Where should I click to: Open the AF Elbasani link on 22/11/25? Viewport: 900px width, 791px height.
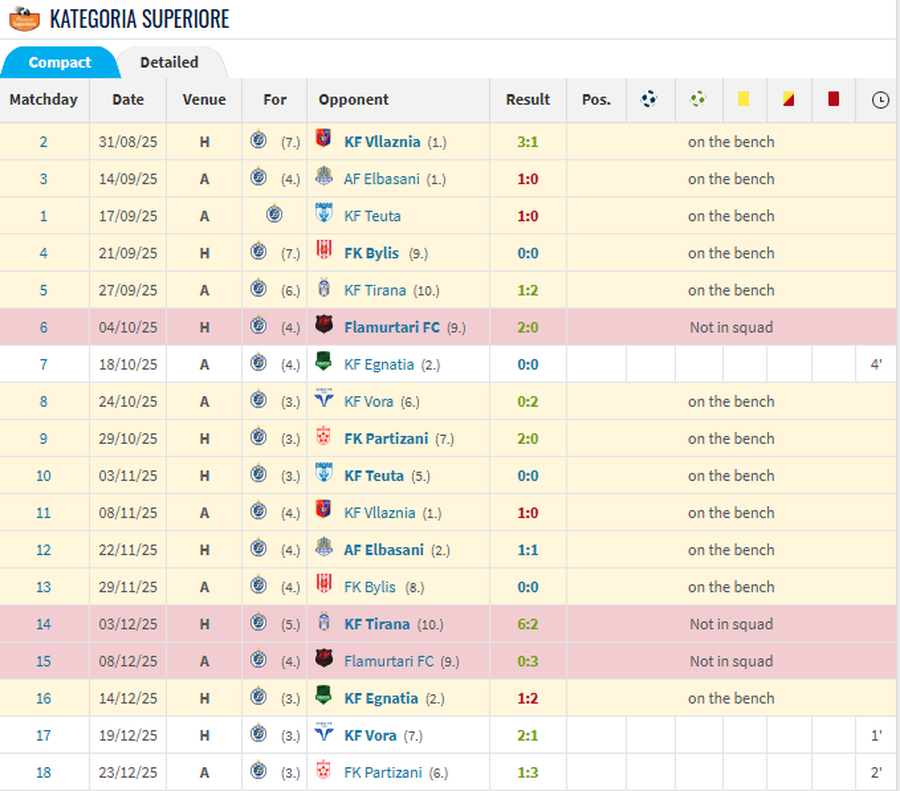(x=384, y=549)
